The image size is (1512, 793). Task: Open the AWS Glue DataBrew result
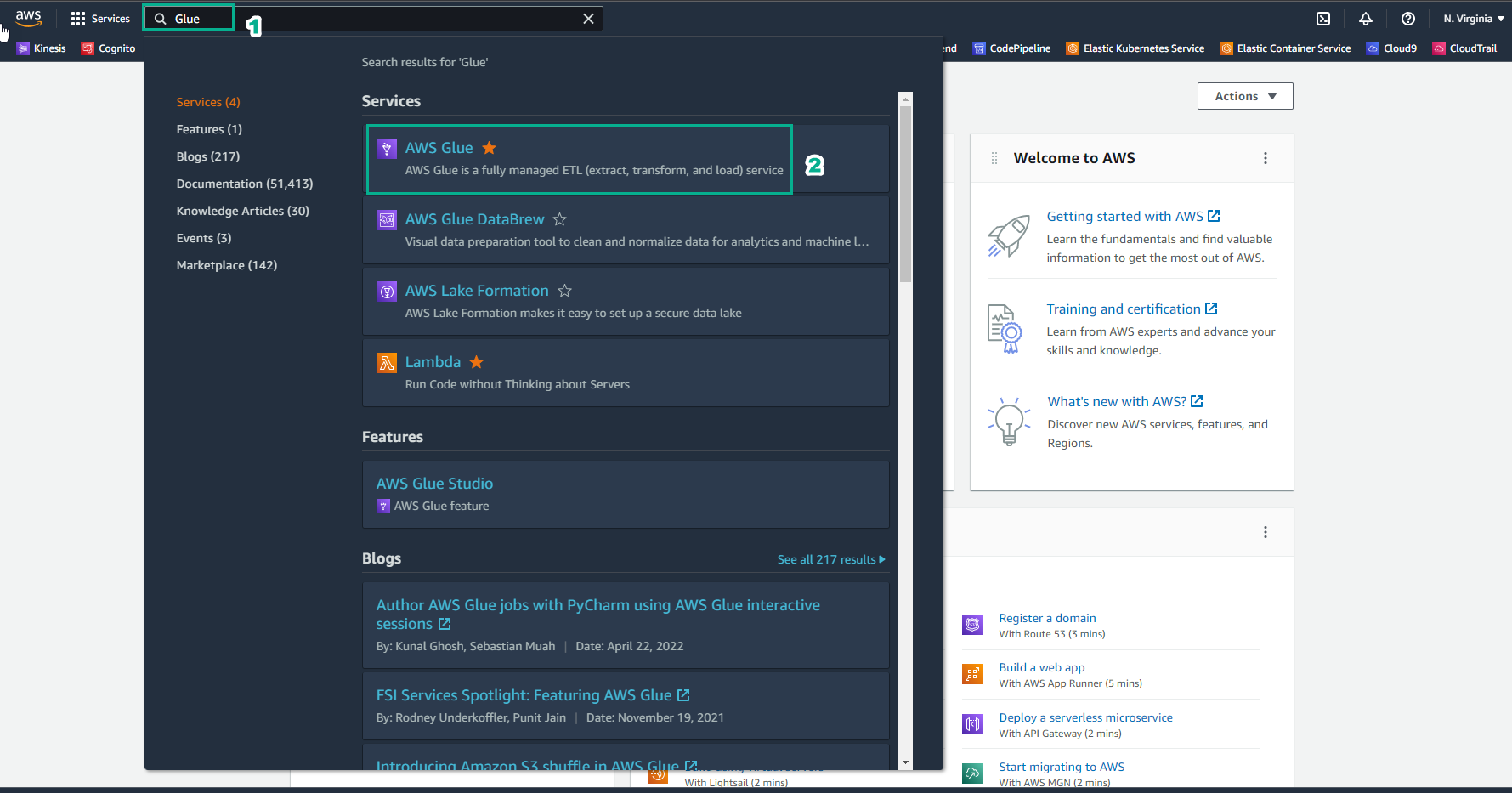[x=474, y=219]
